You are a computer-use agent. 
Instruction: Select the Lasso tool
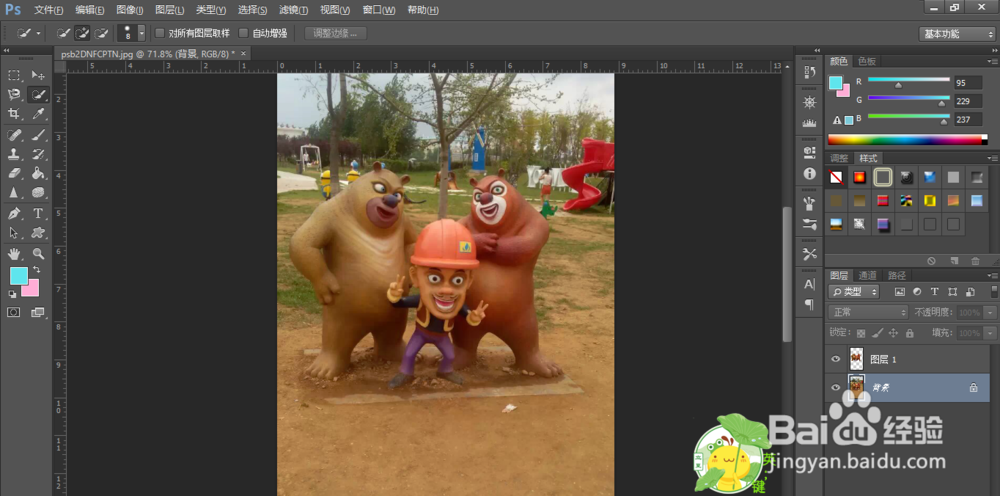point(14,94)
